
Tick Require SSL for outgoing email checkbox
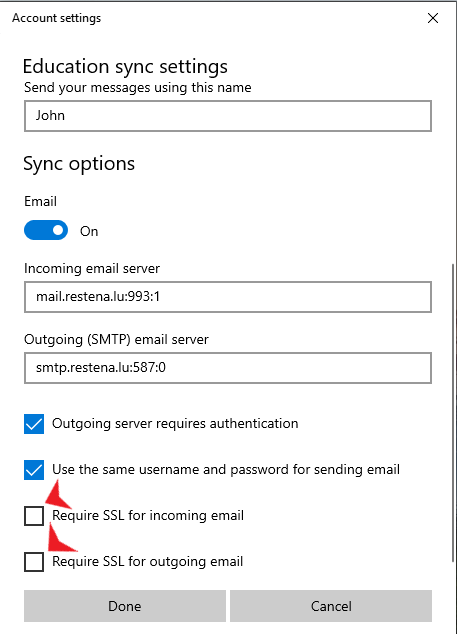(x=34, y=562)
